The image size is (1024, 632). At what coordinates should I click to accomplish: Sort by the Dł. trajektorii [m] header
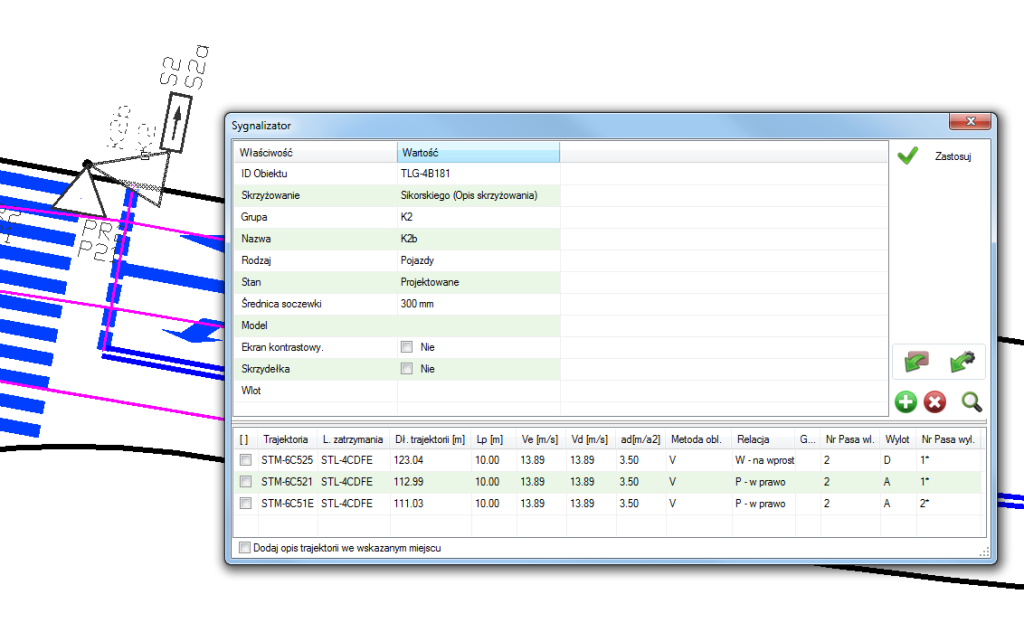(x=430, y=439)
